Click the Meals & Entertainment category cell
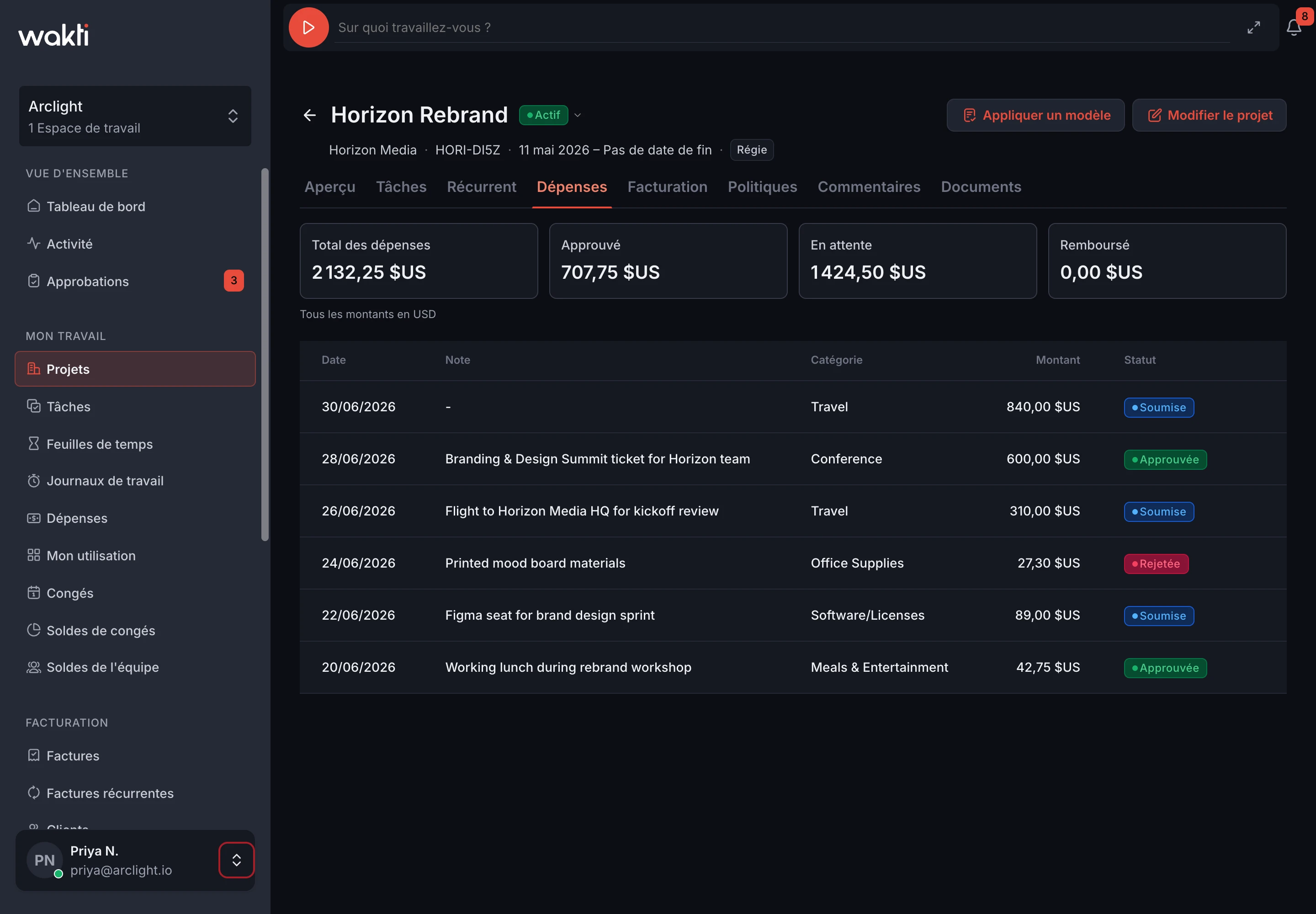The height and width of the screenshot is (914, 1316). (x=879, y=667)
